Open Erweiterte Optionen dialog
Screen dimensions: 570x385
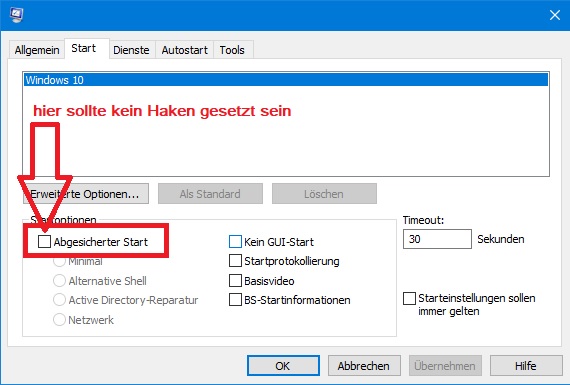(86, 194)
